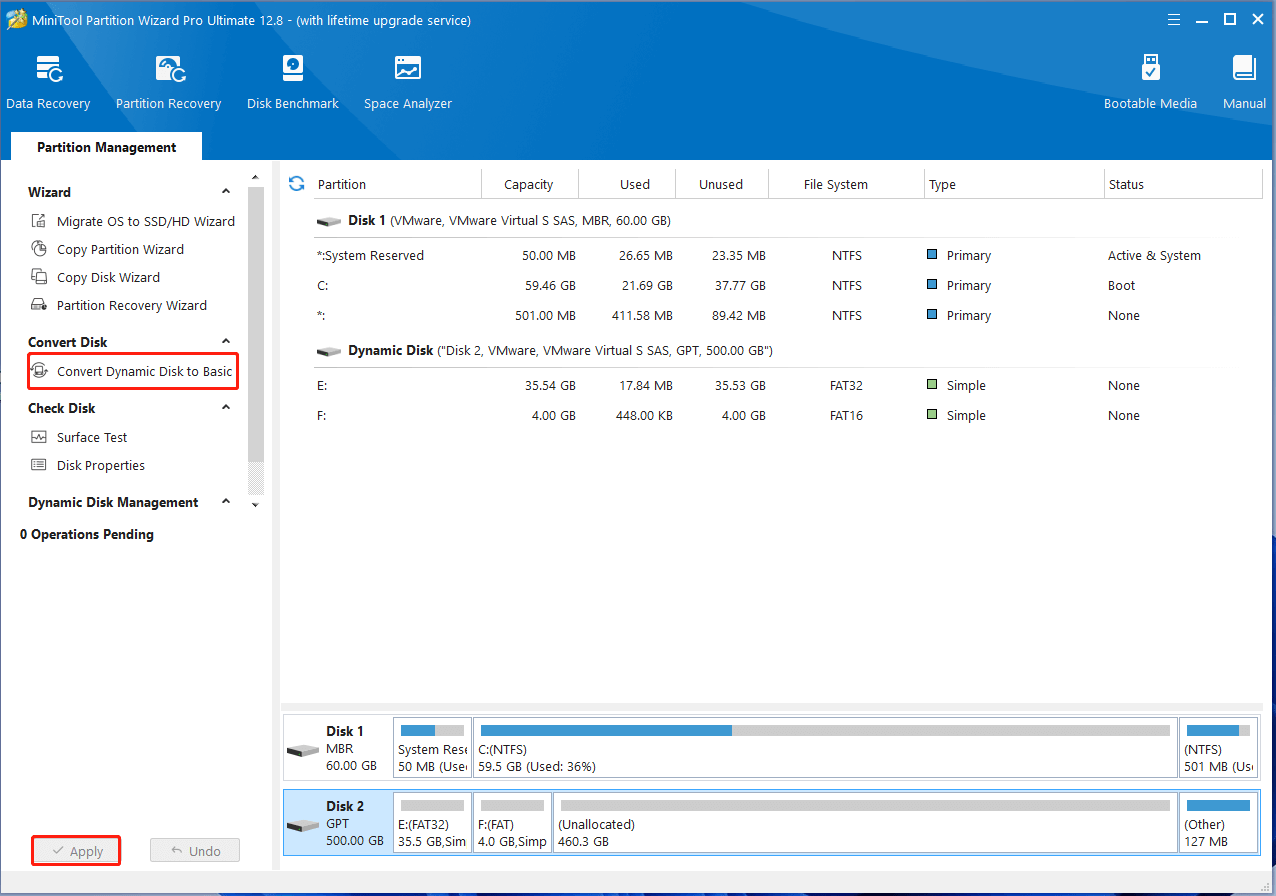Click the Apply button
The image size is (1276, 896).
(x=76, y=851)
